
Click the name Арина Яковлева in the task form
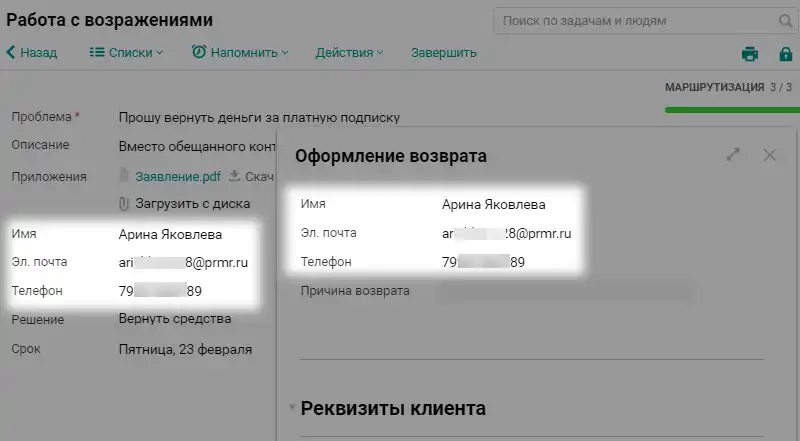pos(170,234)
